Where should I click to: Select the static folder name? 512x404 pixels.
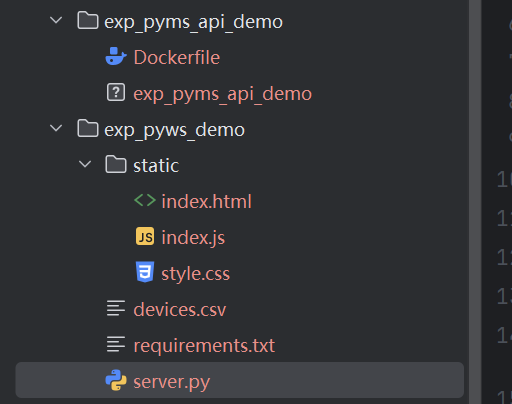point(156,165)
